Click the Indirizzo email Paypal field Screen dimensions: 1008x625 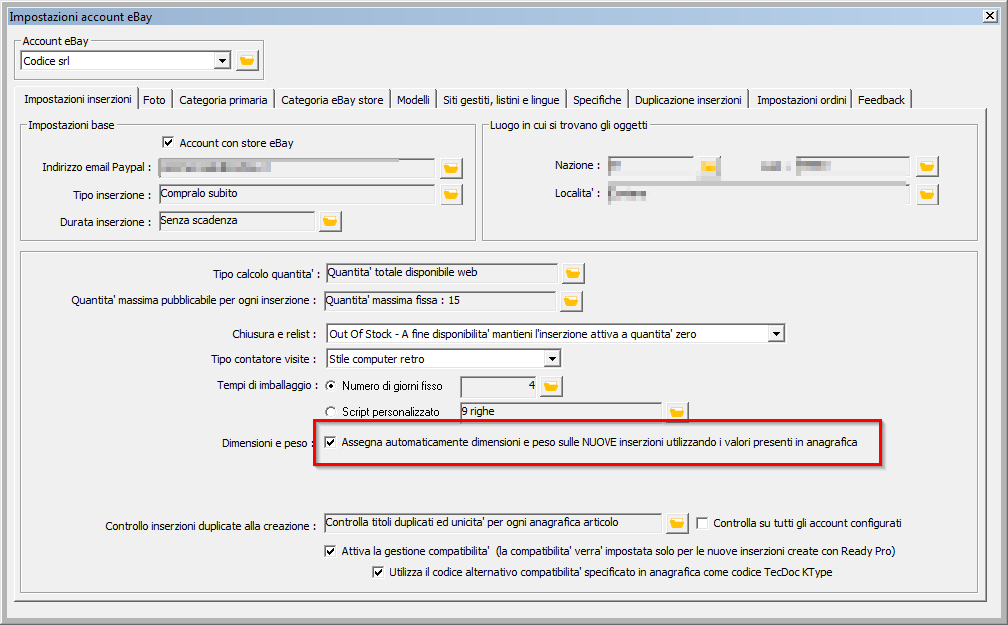297,168
